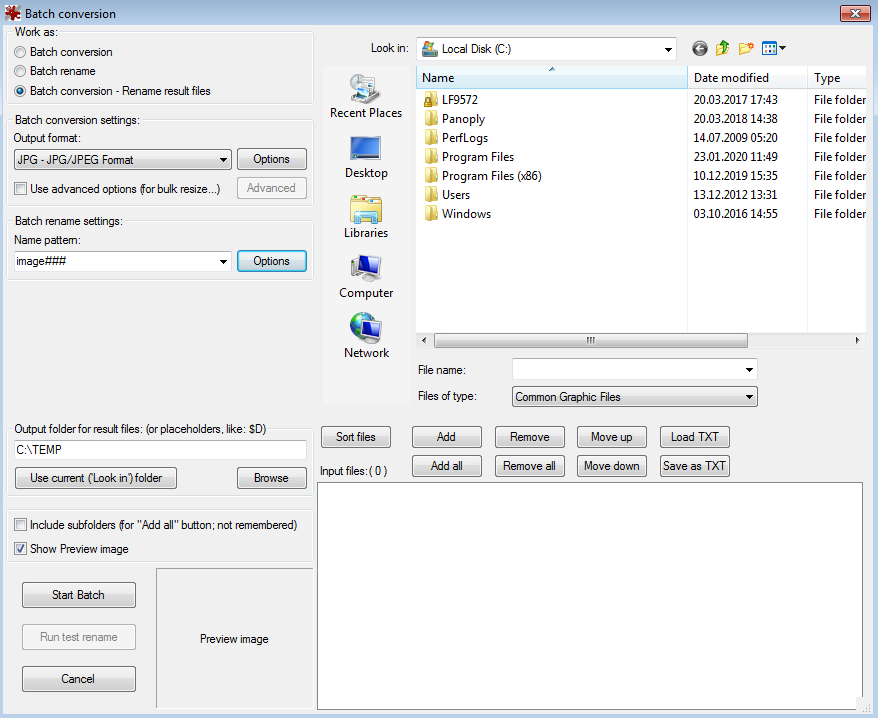Uncheck Show Preview image
Viewport: 878px width, 718px height.
[20, 548]
